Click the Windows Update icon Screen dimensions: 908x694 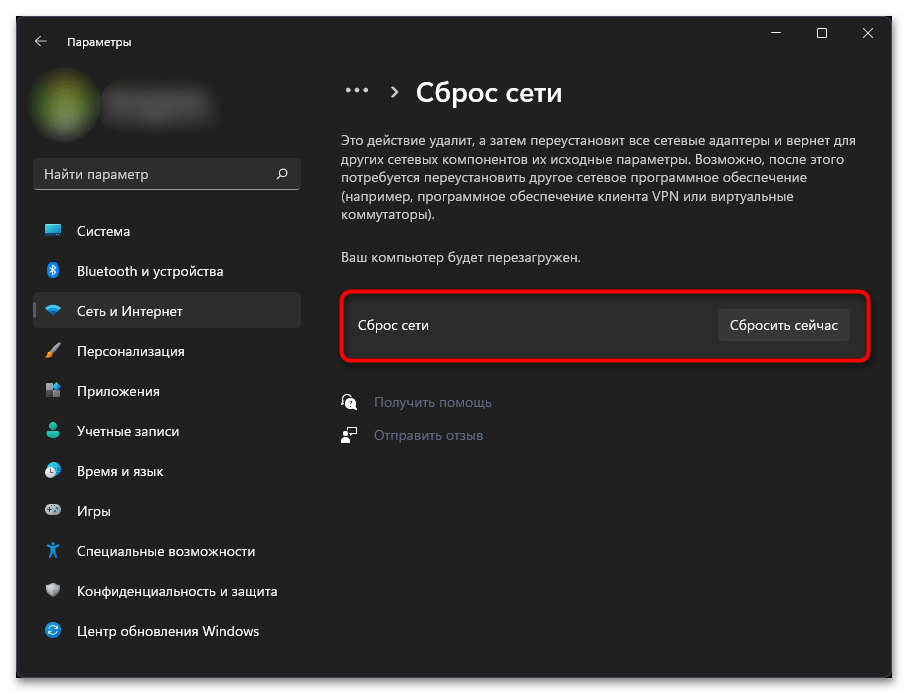[x=54, y=631]
